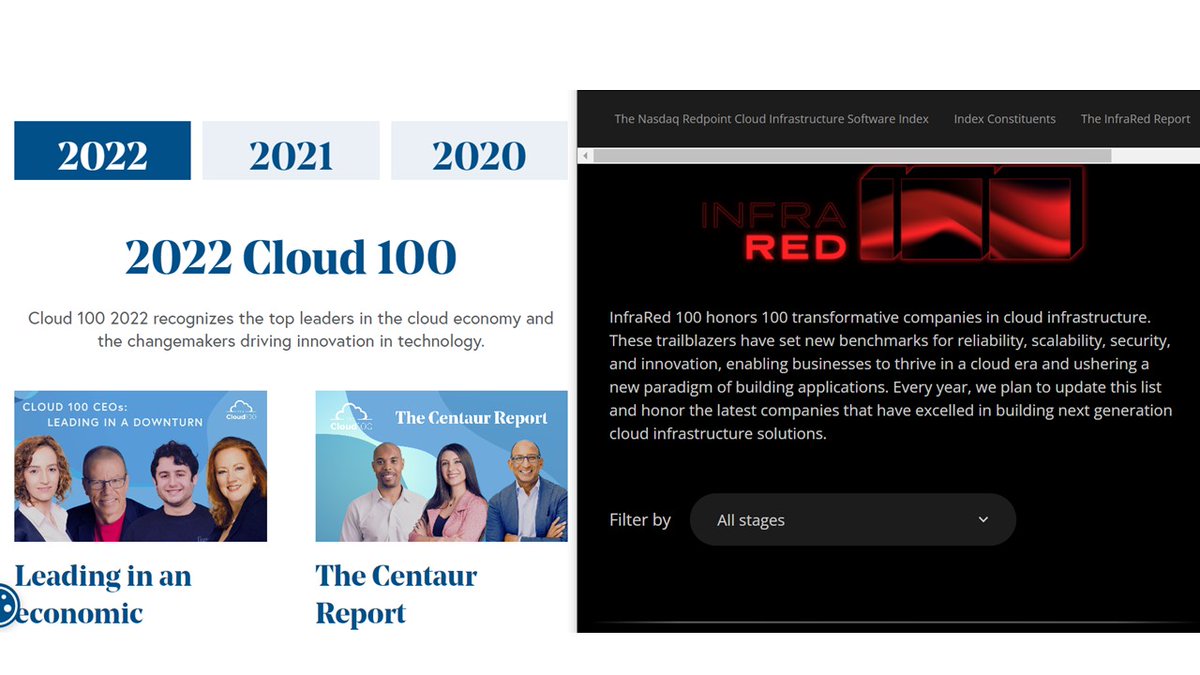This screenshot has width=1200, height=675.
Task: Expand the All stages filter dropdown
Action: [853, 520]
